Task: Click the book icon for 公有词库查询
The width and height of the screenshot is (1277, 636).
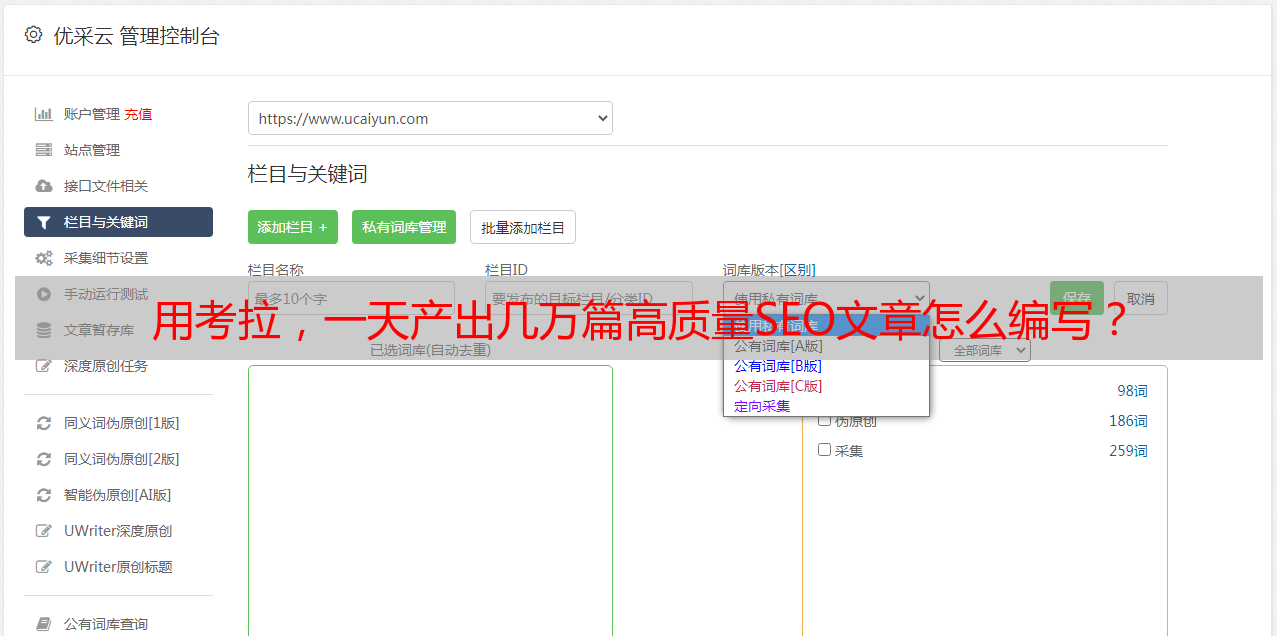Action: [43, 624]
